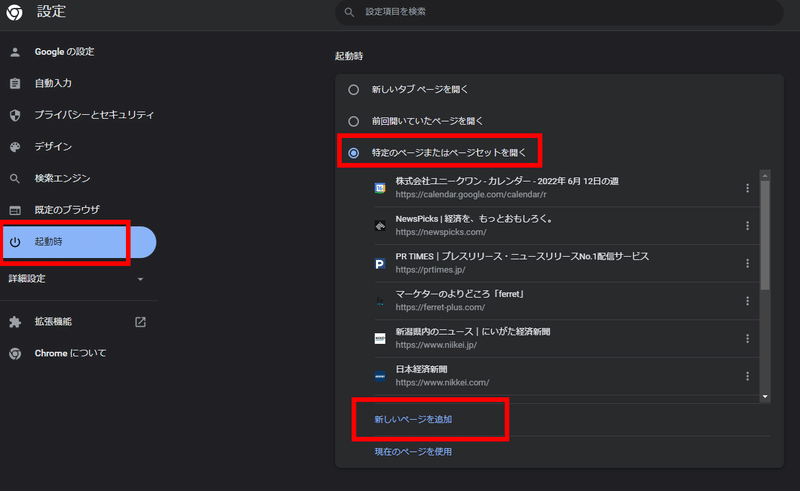
Task: Open 拡張機能 from the sidebar
Action: pos(53,322)
